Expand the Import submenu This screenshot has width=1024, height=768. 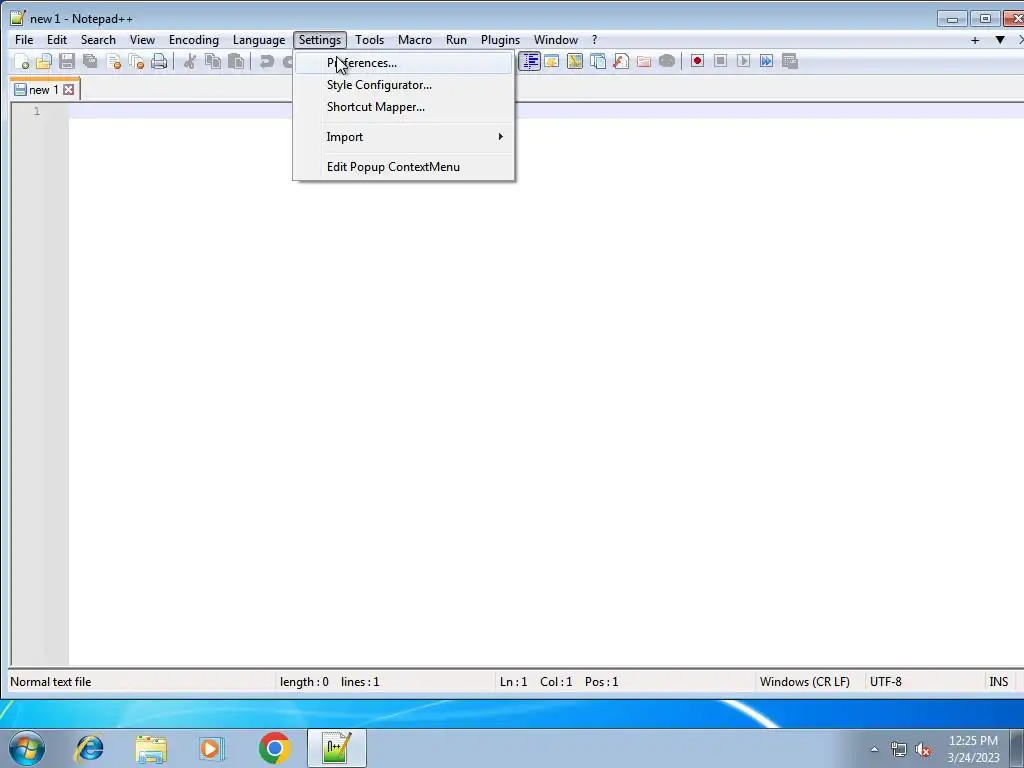404,137
